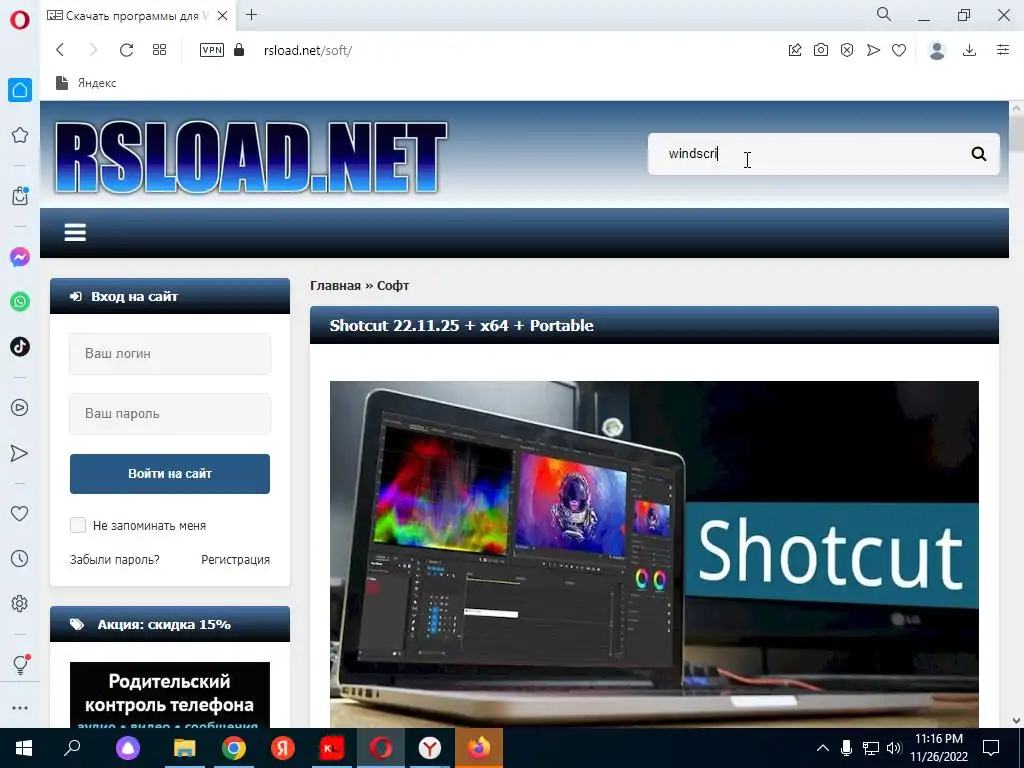Open TikTok in the sidebar
Screen dimensions: 1024x768
[x=20, y=347]
